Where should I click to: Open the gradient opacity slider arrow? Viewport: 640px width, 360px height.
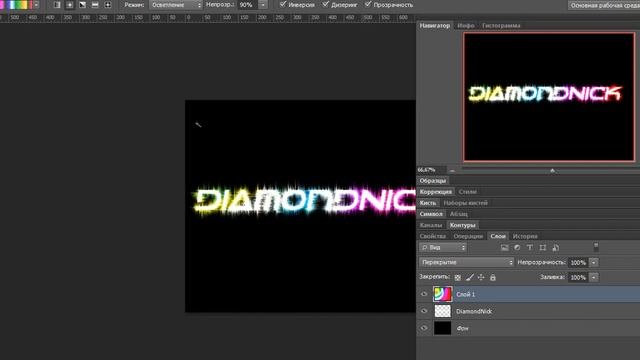point(263,5)
